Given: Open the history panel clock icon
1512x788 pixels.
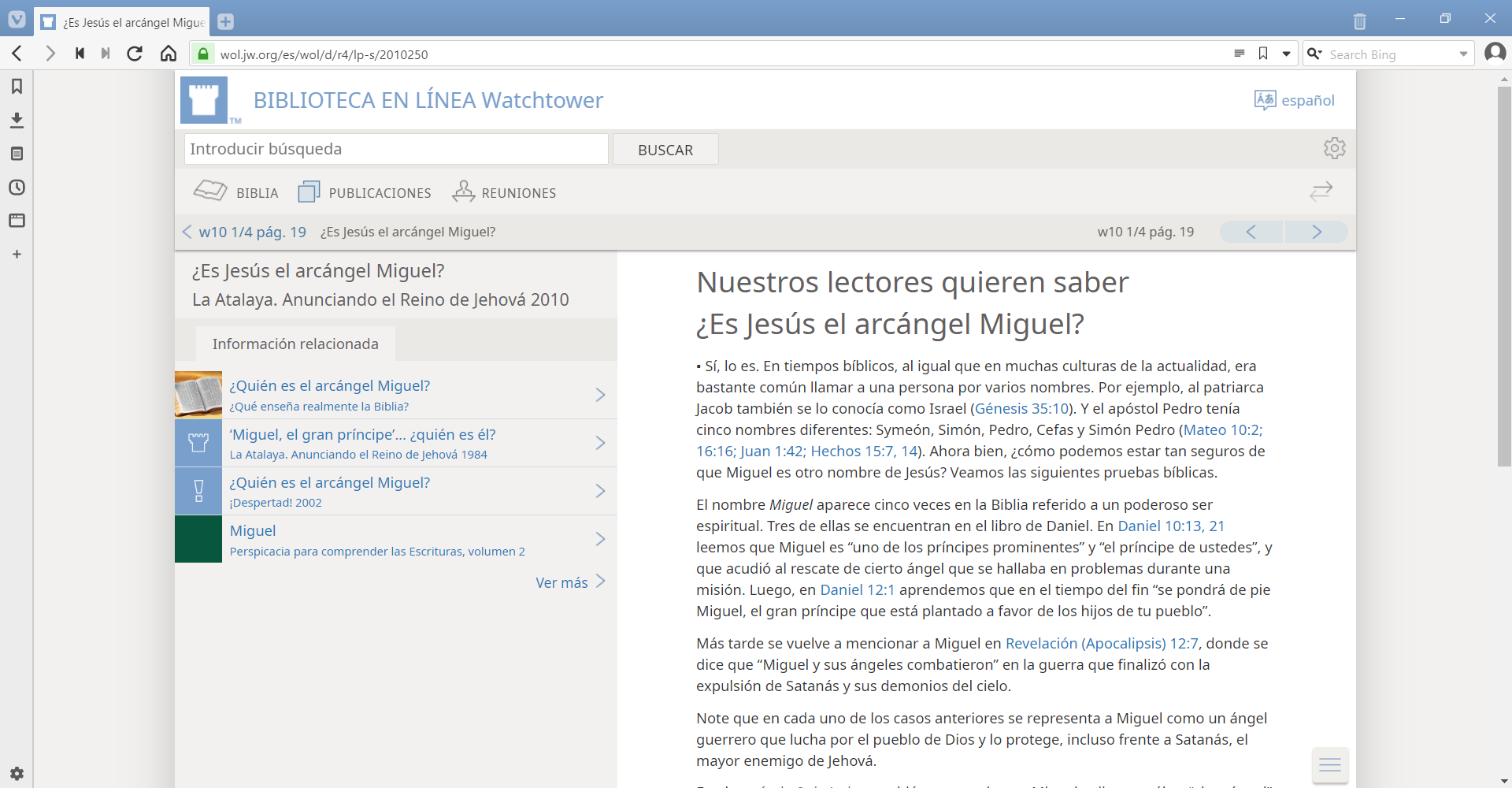Looking at the screenshot, I should [17, 188].
